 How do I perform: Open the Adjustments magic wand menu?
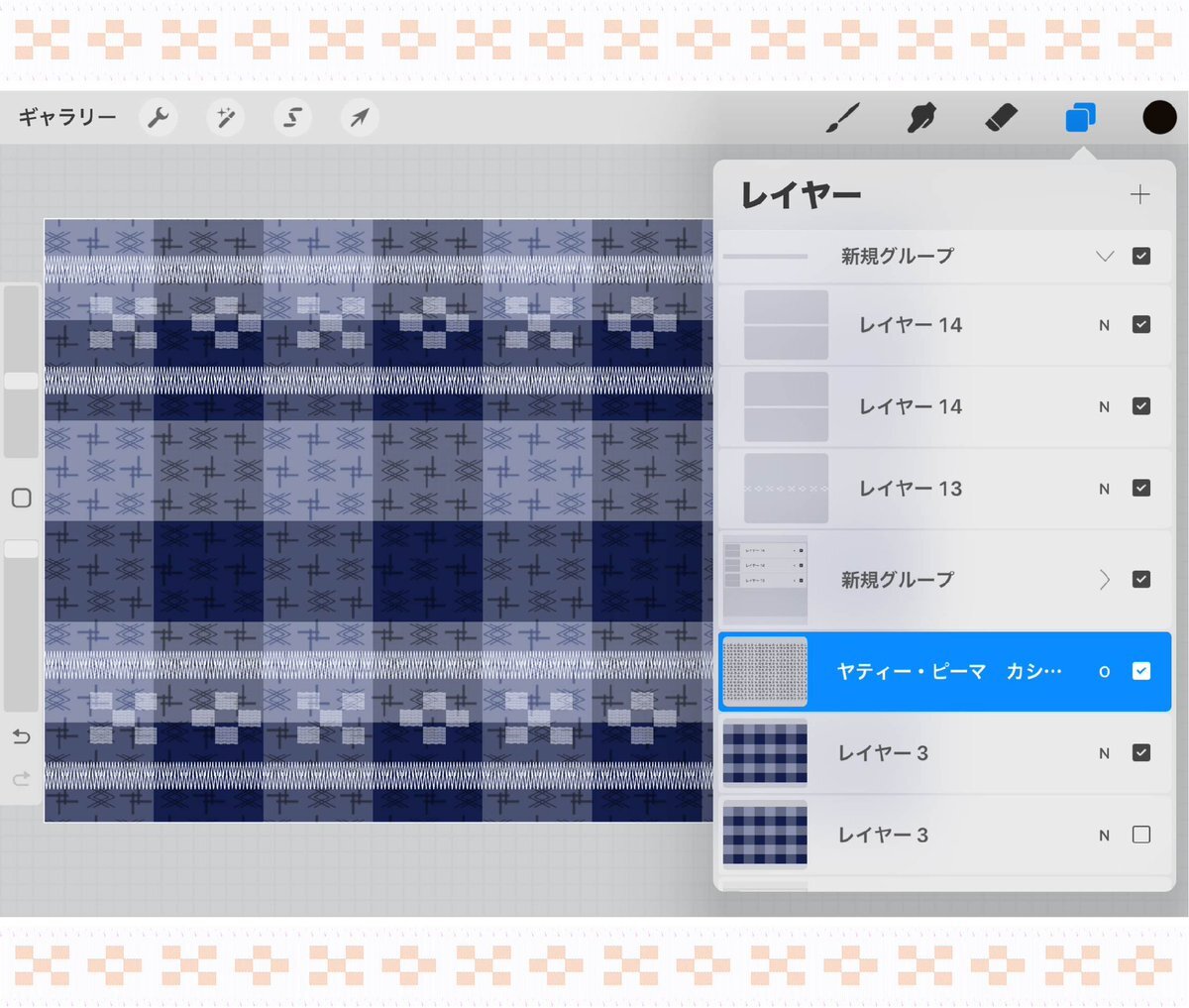pos(226,118)
